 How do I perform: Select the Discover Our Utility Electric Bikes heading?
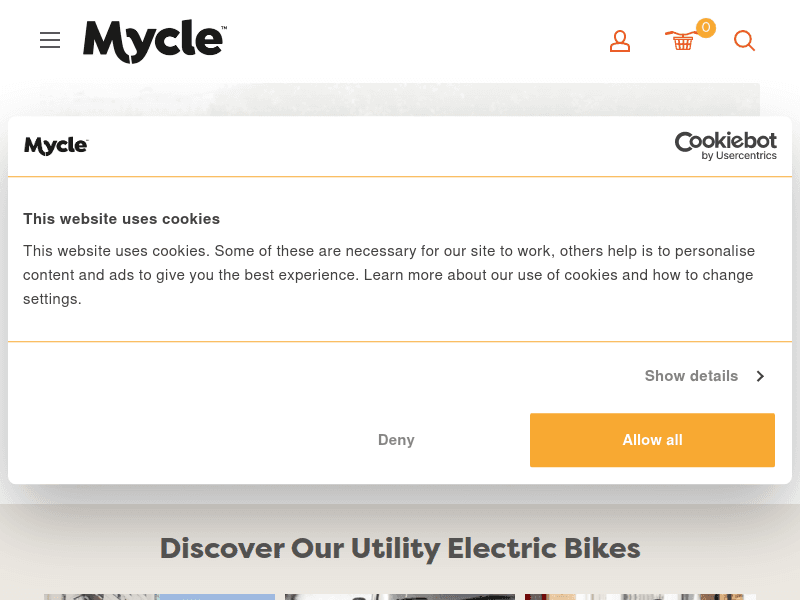click(400, 548)
